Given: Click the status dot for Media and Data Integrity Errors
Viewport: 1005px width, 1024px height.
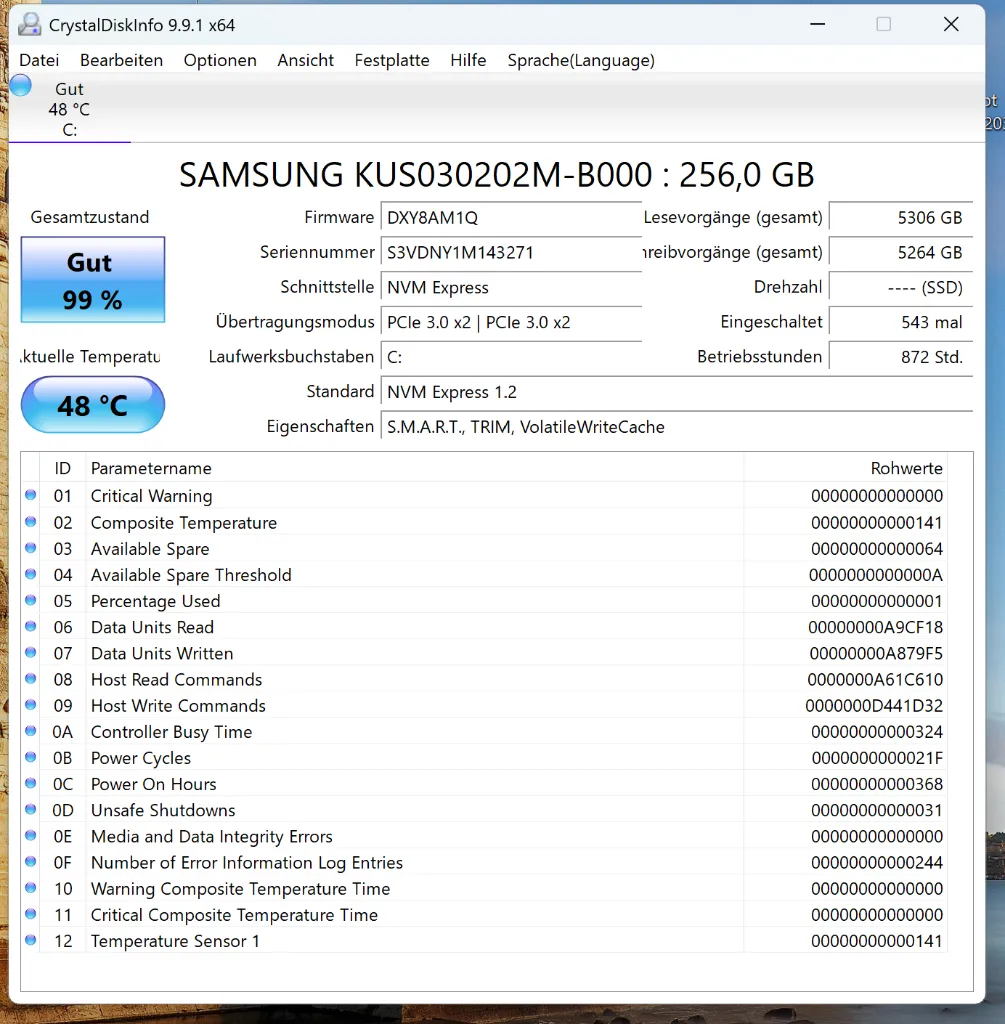Looking at the screenshot, I should tap(31, 835).
